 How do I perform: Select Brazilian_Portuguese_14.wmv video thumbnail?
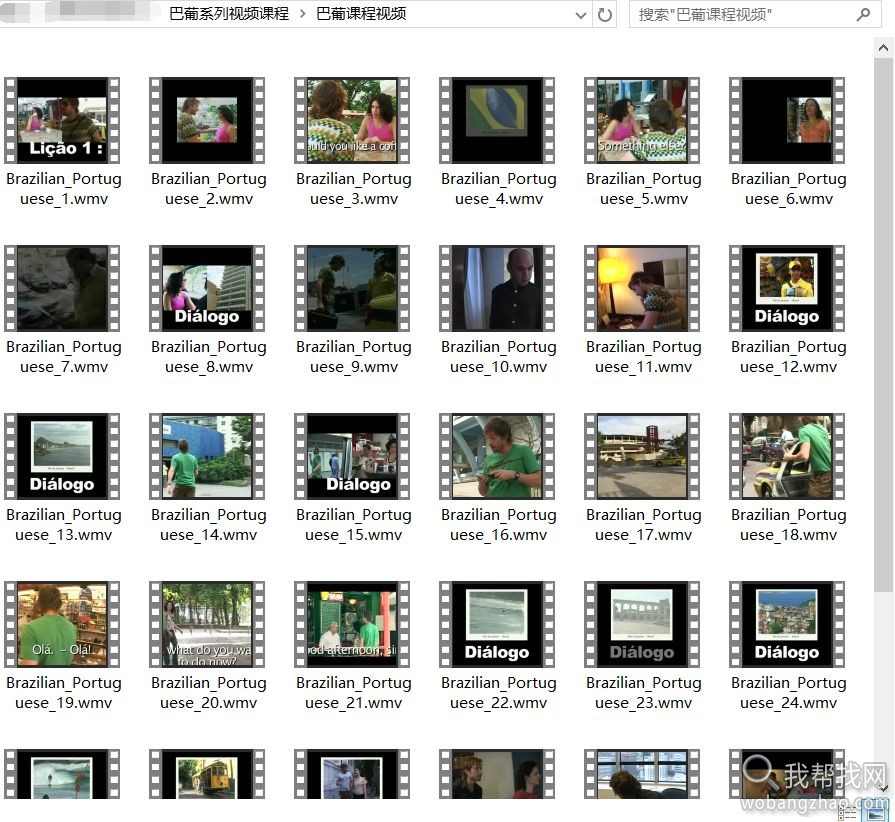(207, 456)
